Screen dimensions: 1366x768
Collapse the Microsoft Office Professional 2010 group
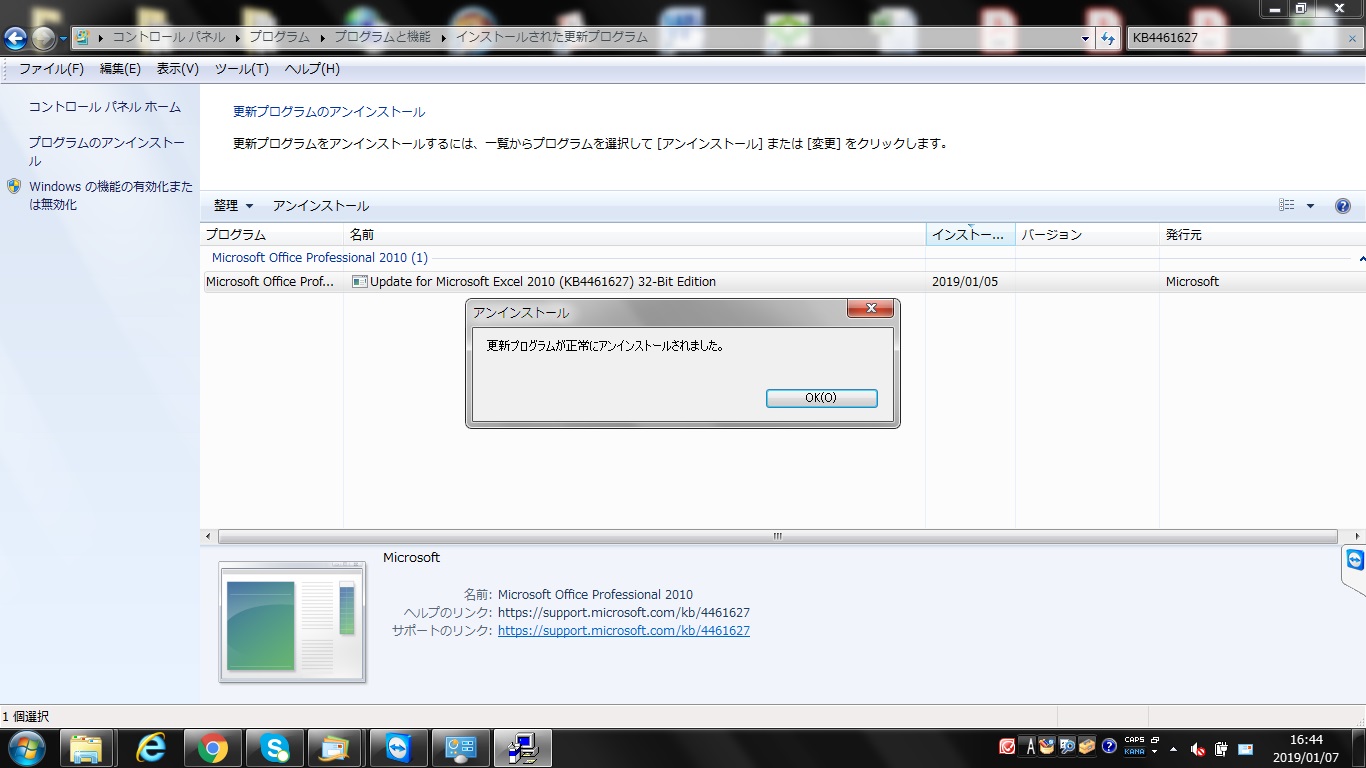point(1361,258)
